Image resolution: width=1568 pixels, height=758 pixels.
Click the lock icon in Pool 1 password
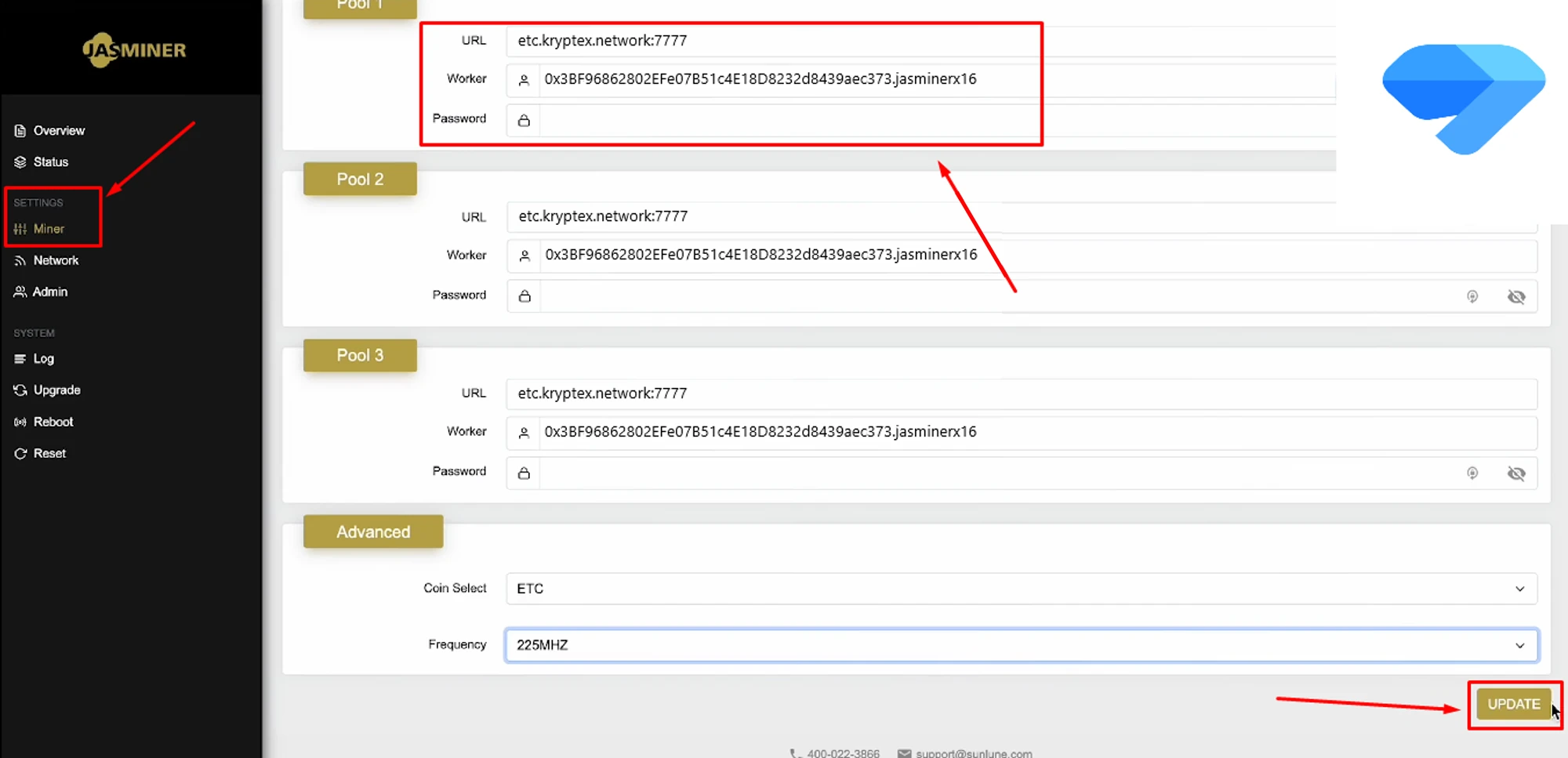pyautogui.click(x=524, y=120)
